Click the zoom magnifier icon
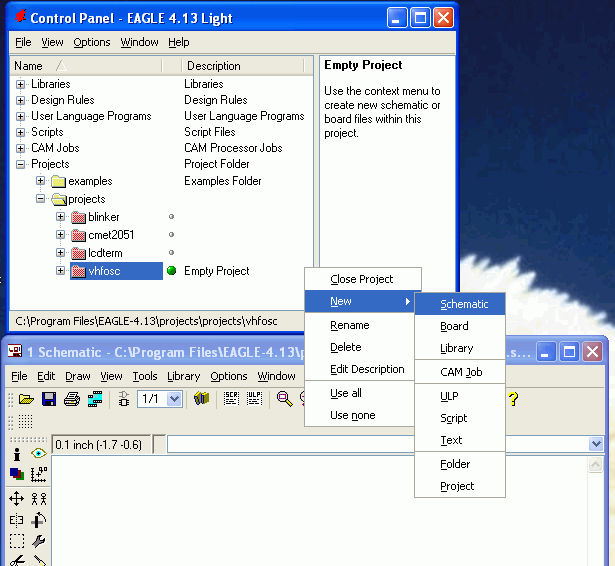Screen dimensions: 615x566 pos(284,399)
